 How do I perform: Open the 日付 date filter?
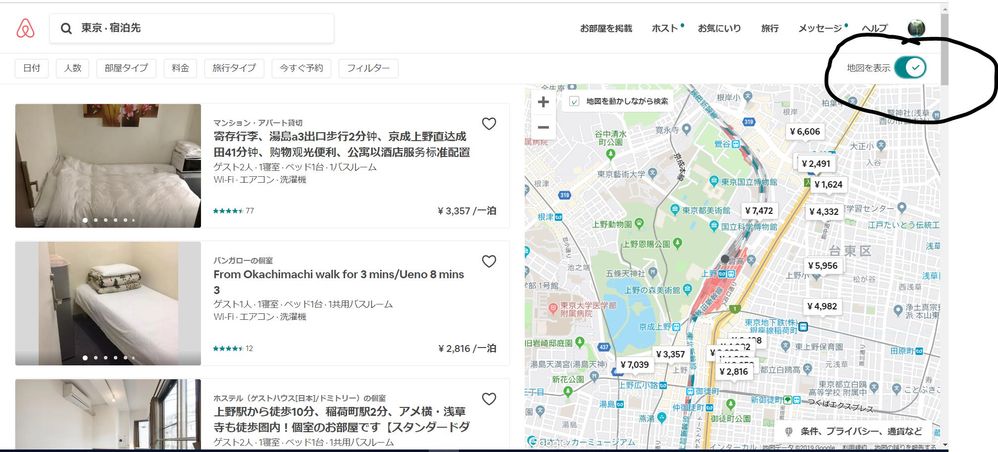coord(32,68)
